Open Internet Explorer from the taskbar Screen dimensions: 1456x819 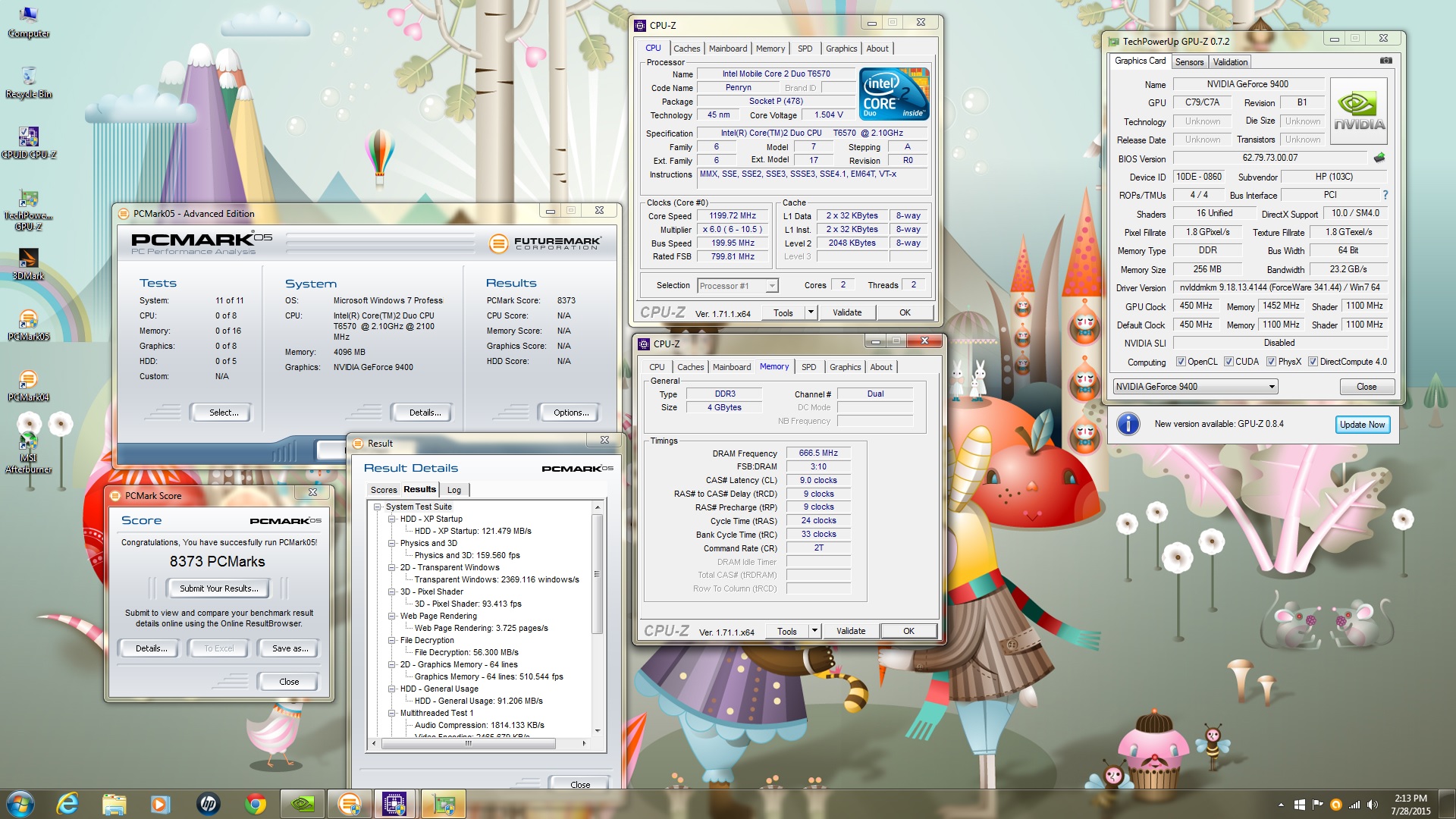(67, 804)
